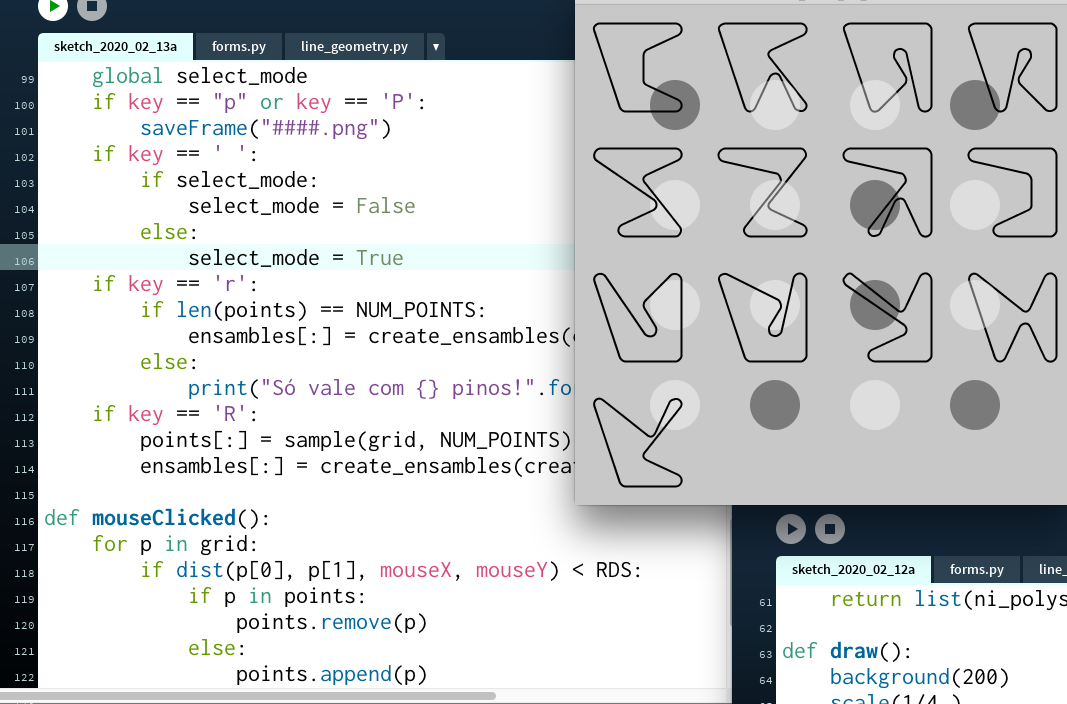This screenshot has width=1067, height=704.
Task: Click 'return list(ni_polys' in background window
Action: (948, 599)
